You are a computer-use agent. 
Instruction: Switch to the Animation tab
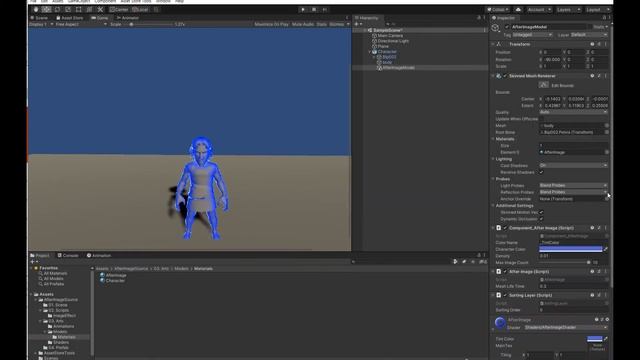tap(99, 256)
